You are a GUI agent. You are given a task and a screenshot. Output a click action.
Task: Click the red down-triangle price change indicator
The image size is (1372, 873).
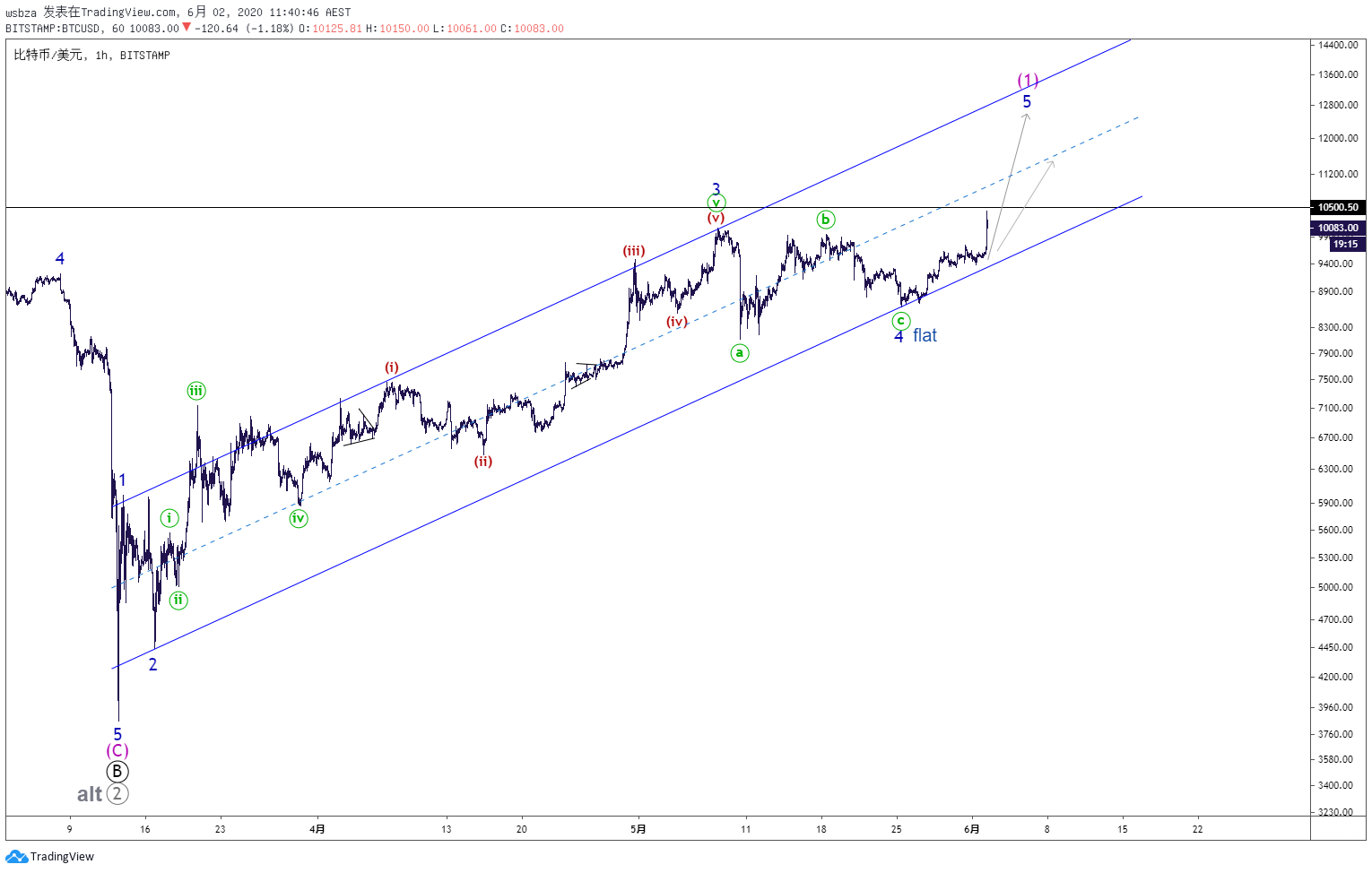click(x=187, y=28)
